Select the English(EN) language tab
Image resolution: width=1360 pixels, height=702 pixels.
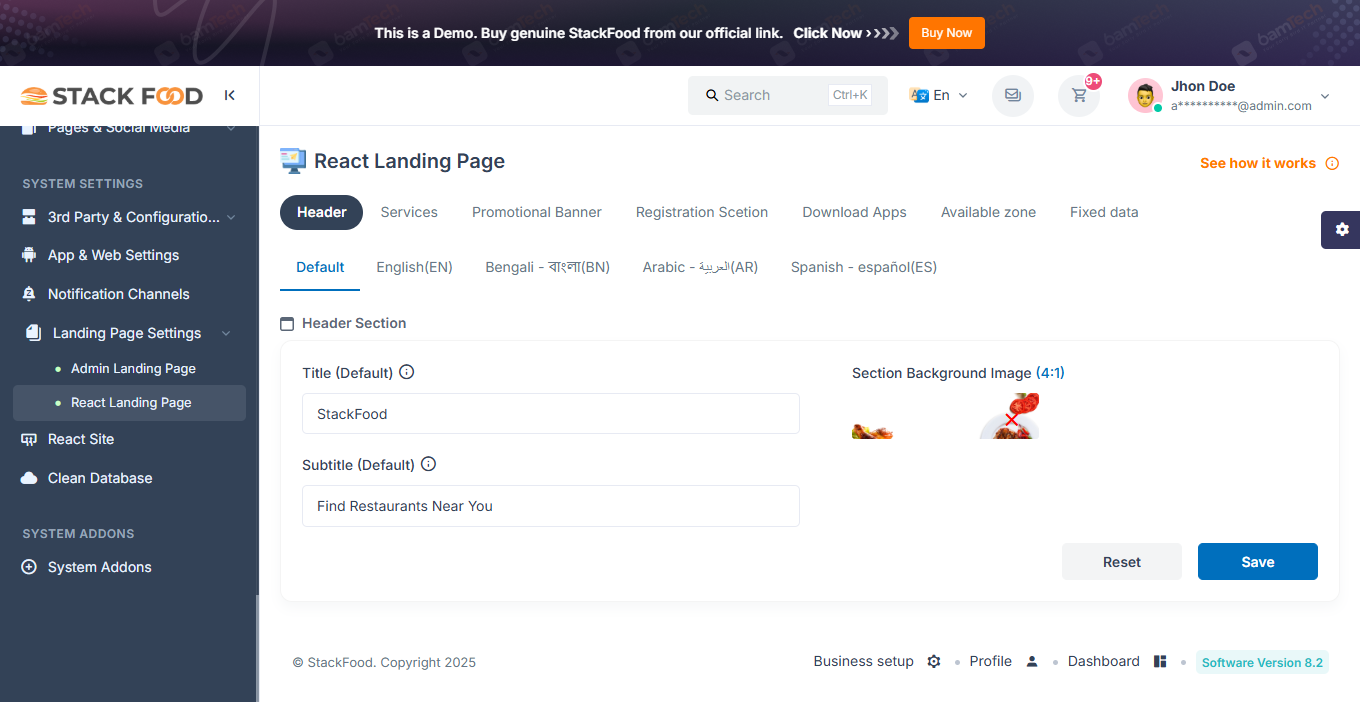point(414,267)
